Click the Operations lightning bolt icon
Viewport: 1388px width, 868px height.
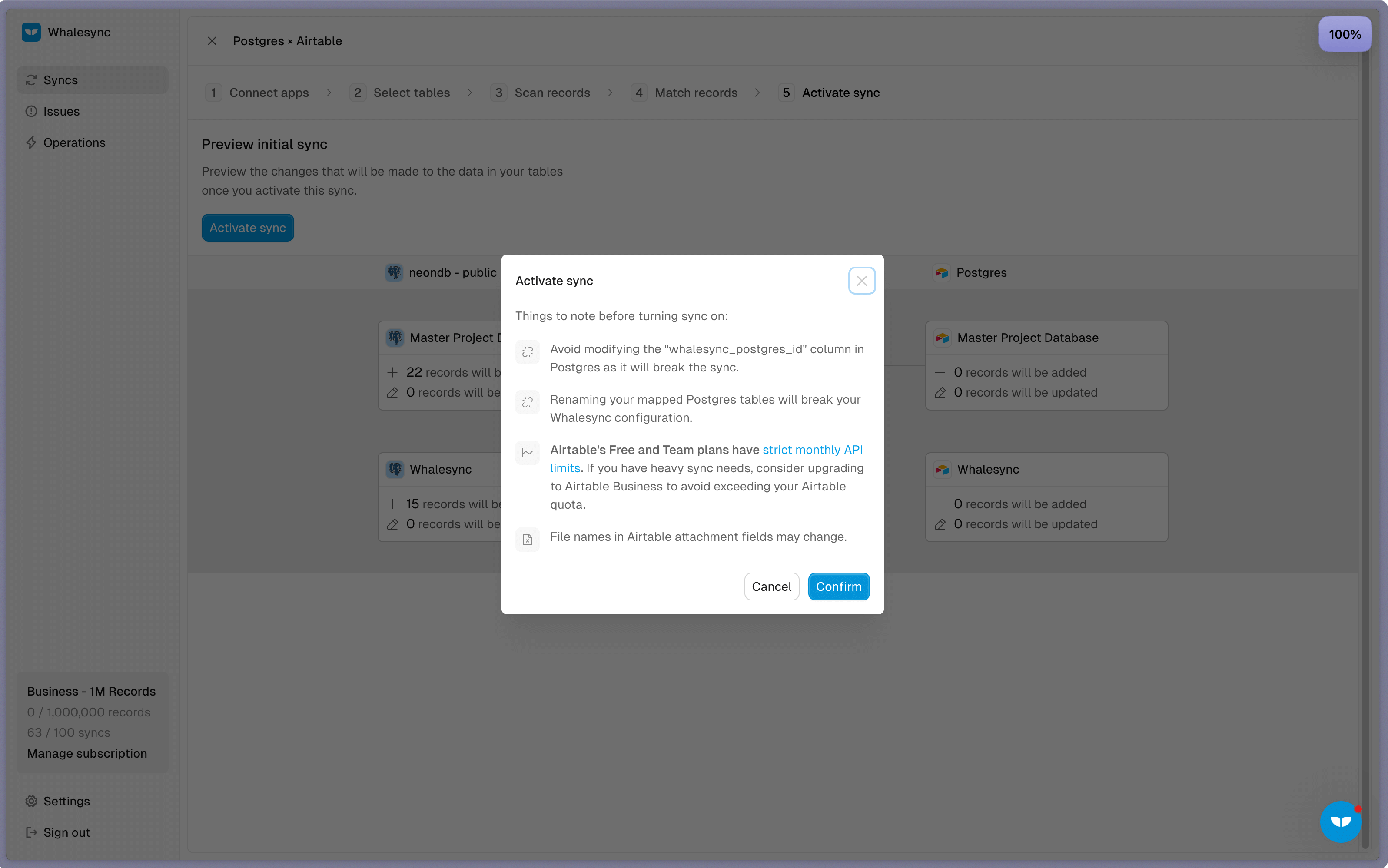point(31,142)
